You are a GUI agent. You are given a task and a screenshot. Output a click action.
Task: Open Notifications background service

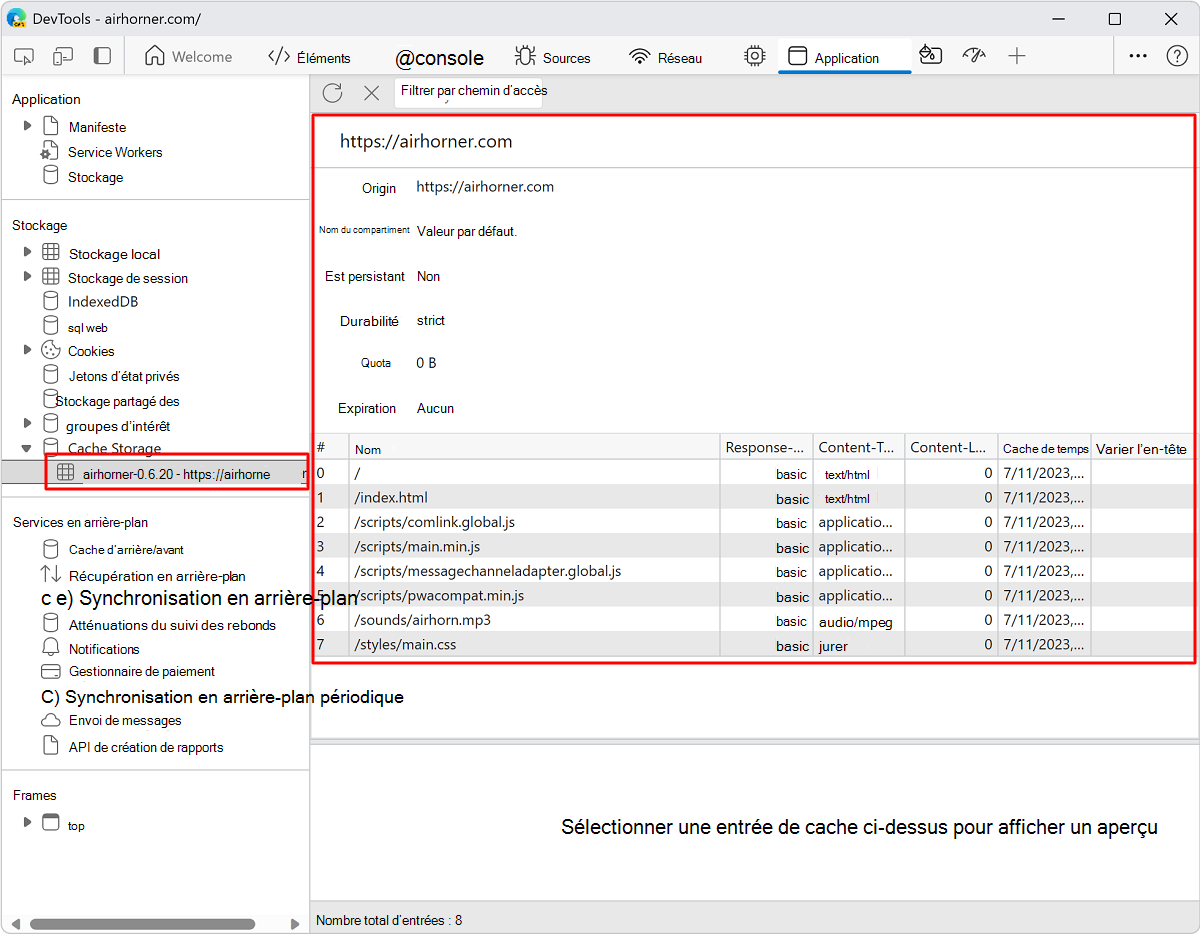pos(104,649)
